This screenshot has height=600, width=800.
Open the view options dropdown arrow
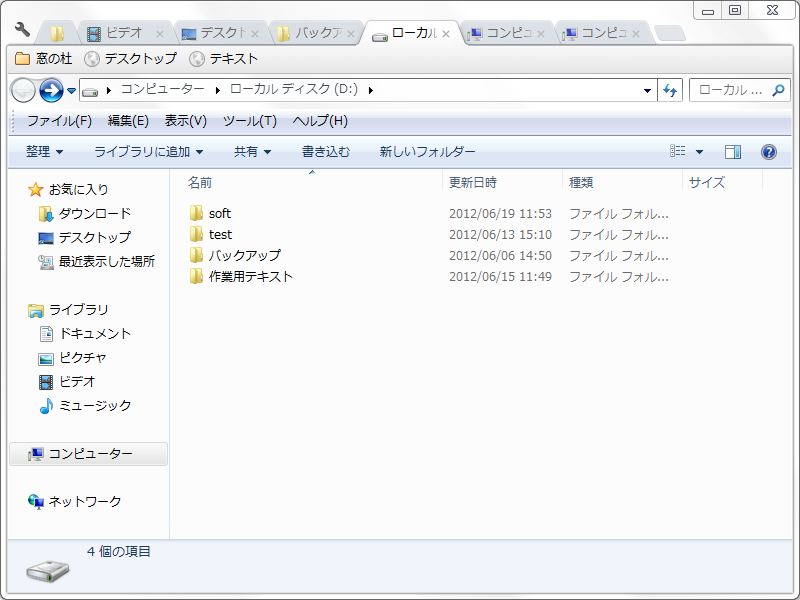pos(699,152)
